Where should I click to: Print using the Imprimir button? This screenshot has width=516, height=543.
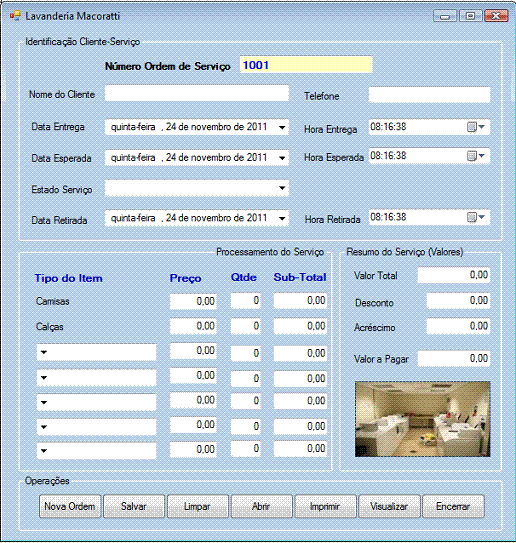pyautogui.click(x=325, y=506)
